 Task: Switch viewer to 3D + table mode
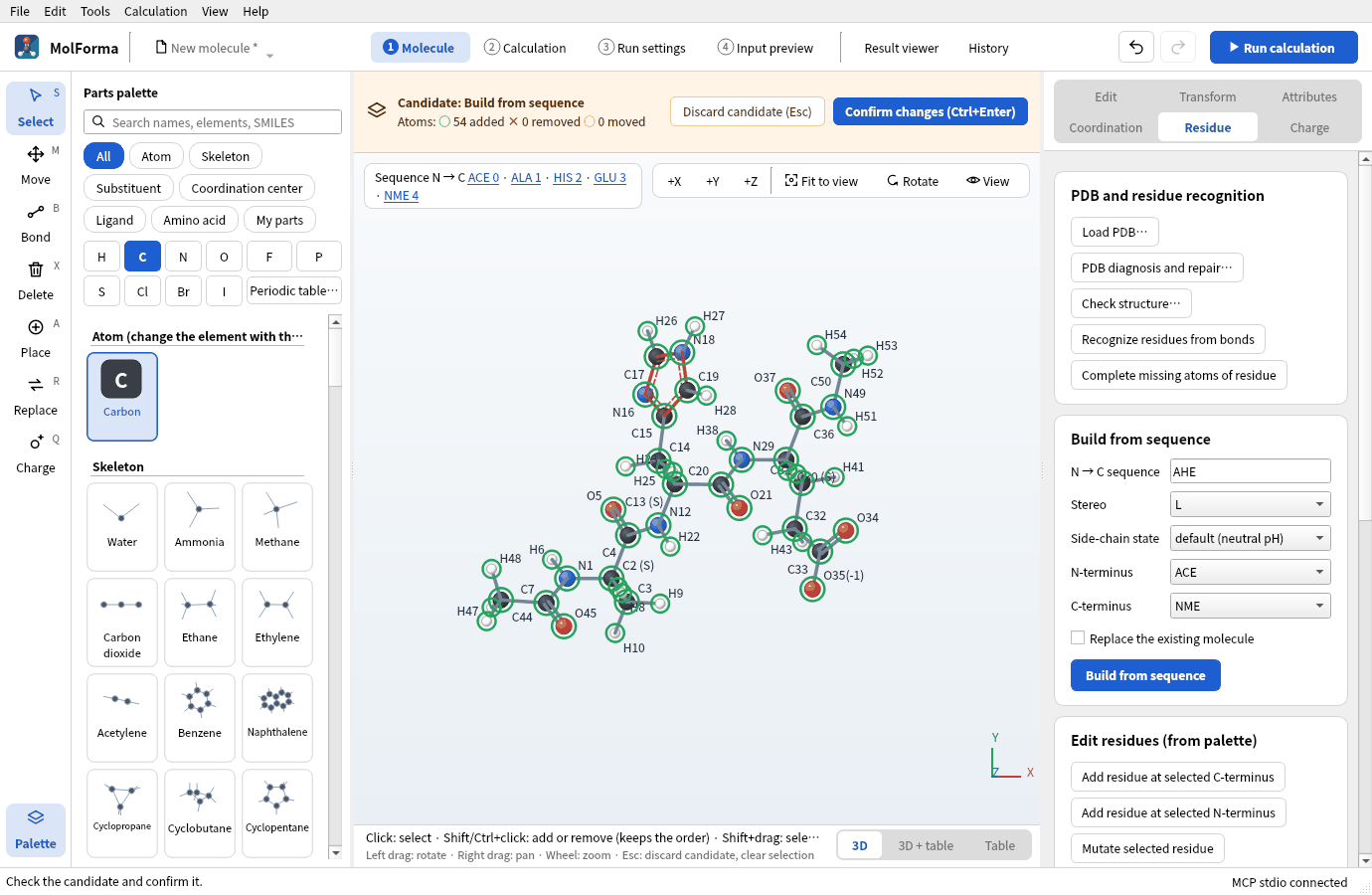(926, 845)
